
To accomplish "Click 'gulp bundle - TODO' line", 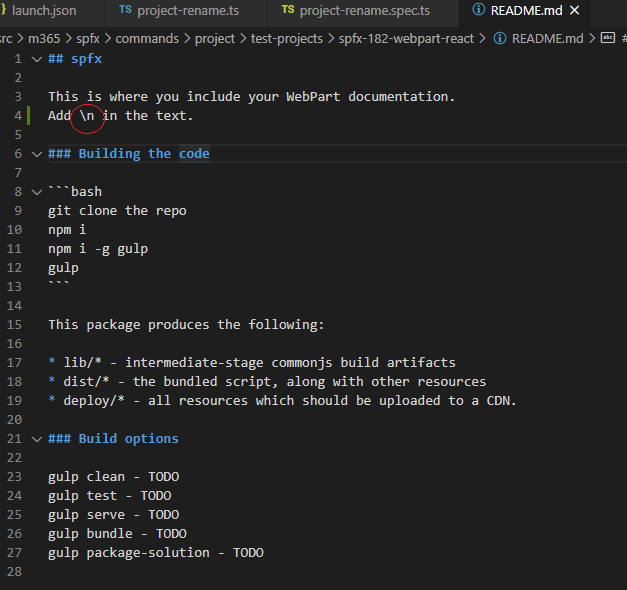I will [x=117, y=534].
